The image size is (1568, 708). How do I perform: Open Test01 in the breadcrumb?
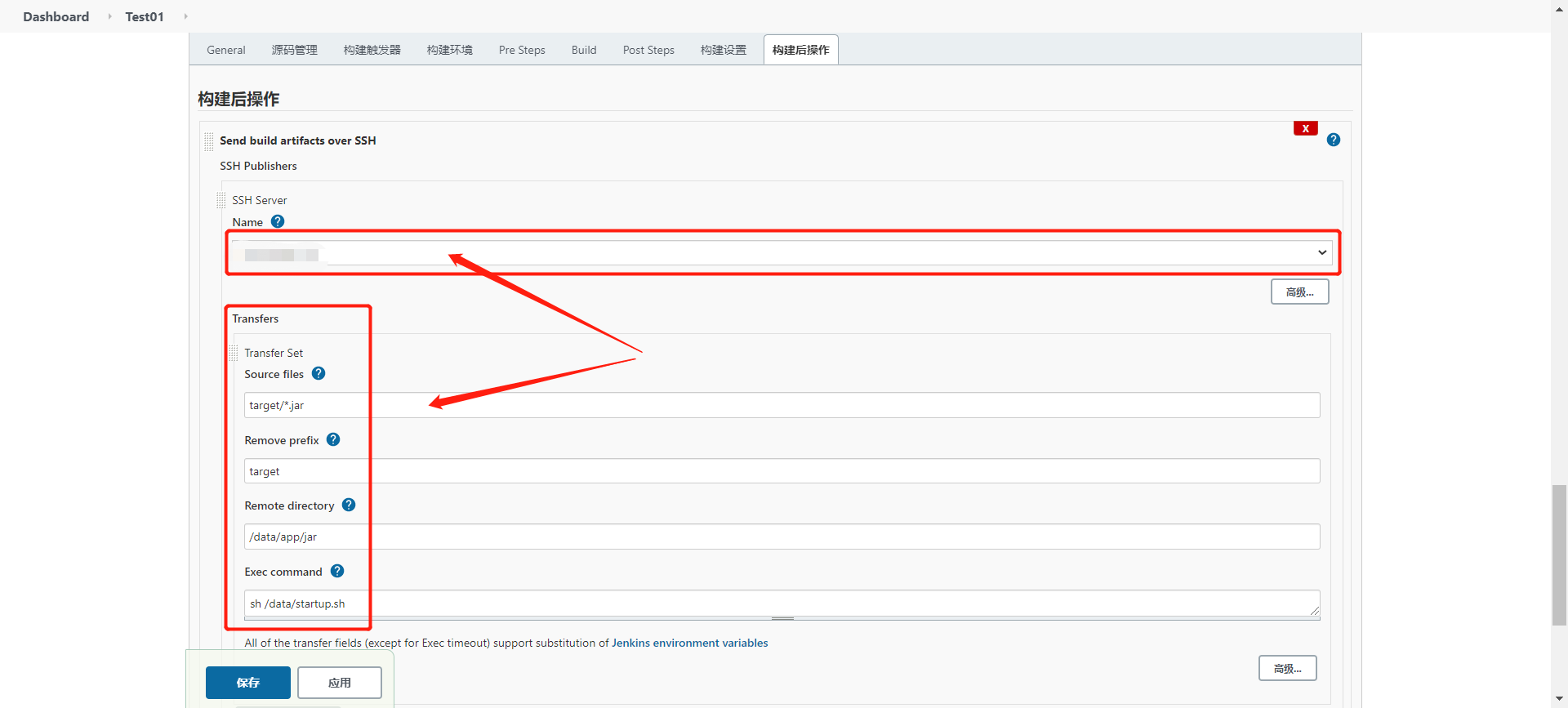145,16
